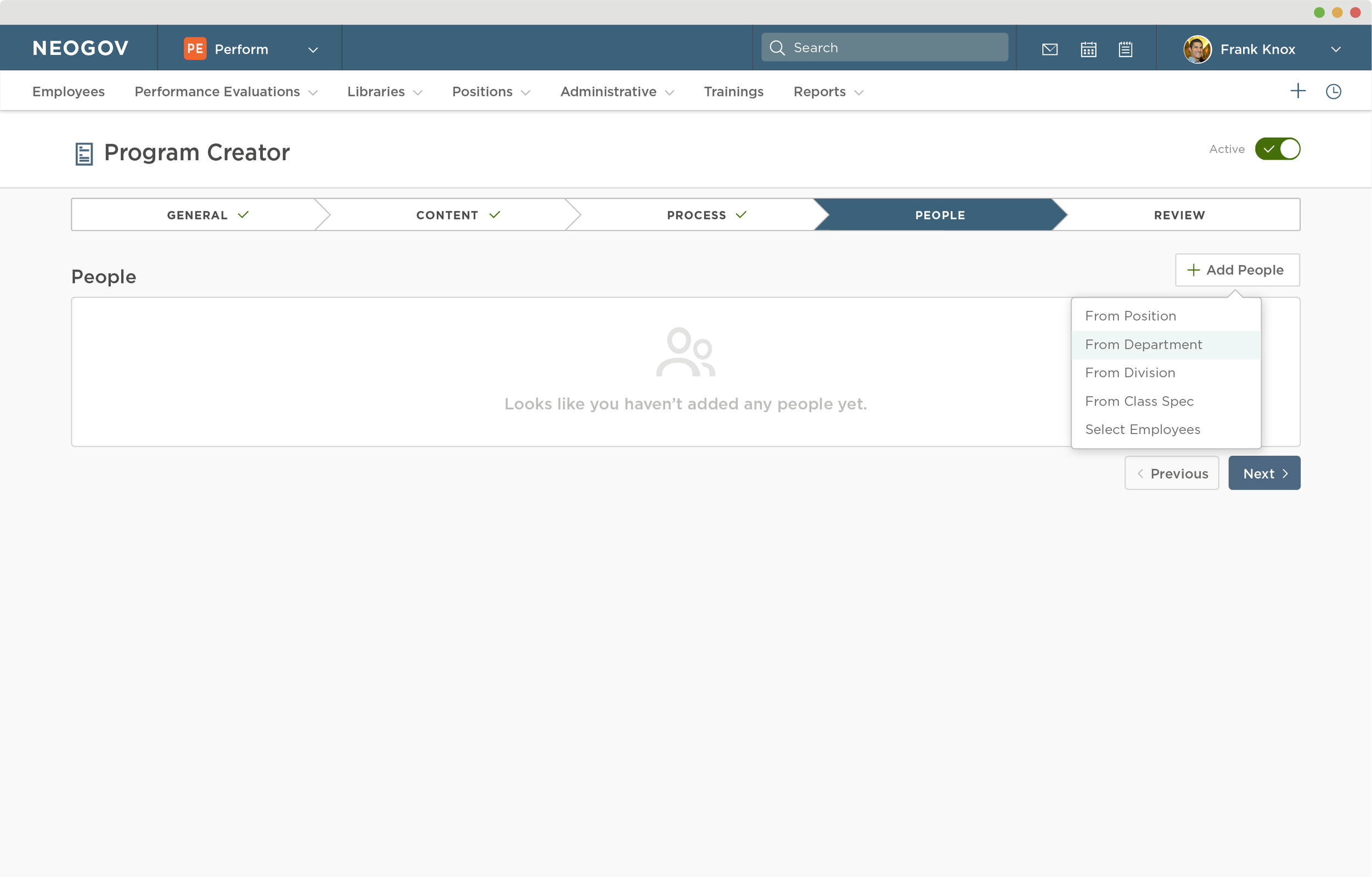Click the Previous button

pyautogui.click(x=1172, y=473)
